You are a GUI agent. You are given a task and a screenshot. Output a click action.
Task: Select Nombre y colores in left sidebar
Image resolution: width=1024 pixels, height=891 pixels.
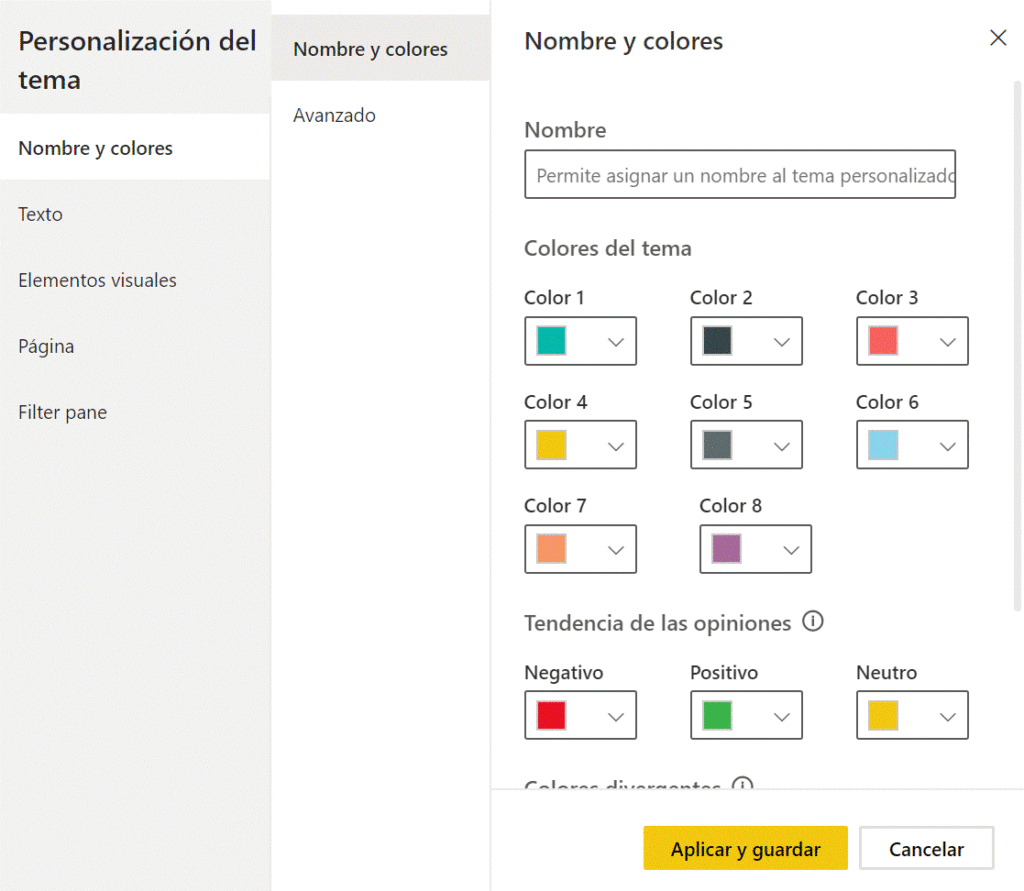[x=135, y=148]
